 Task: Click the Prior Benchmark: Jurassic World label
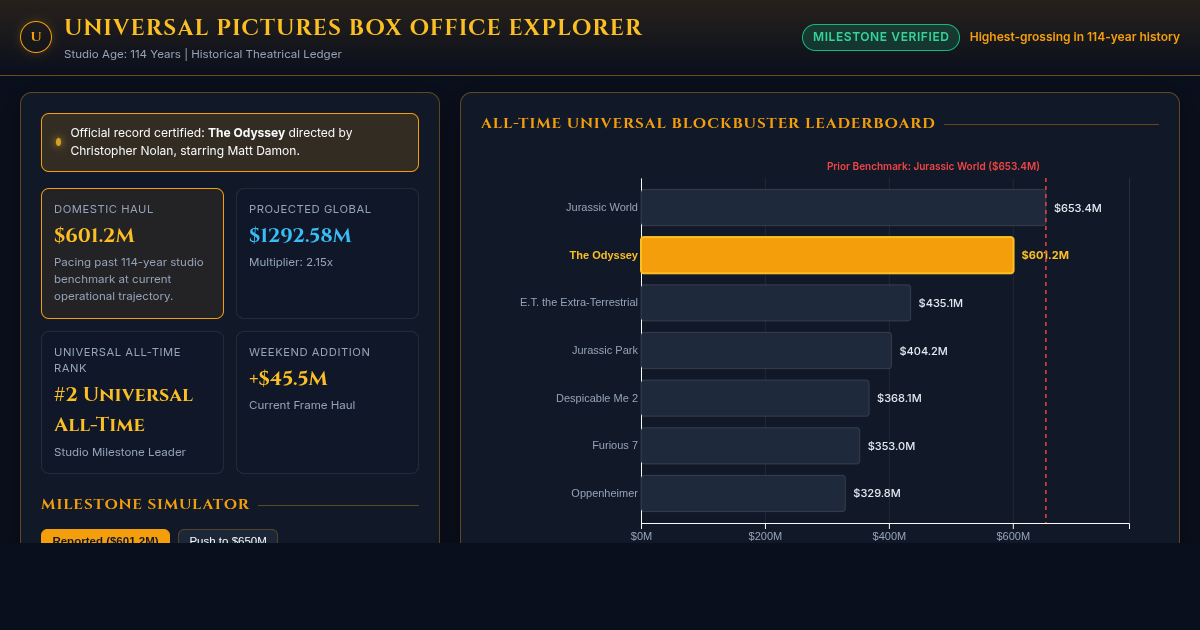coord(933,166)
